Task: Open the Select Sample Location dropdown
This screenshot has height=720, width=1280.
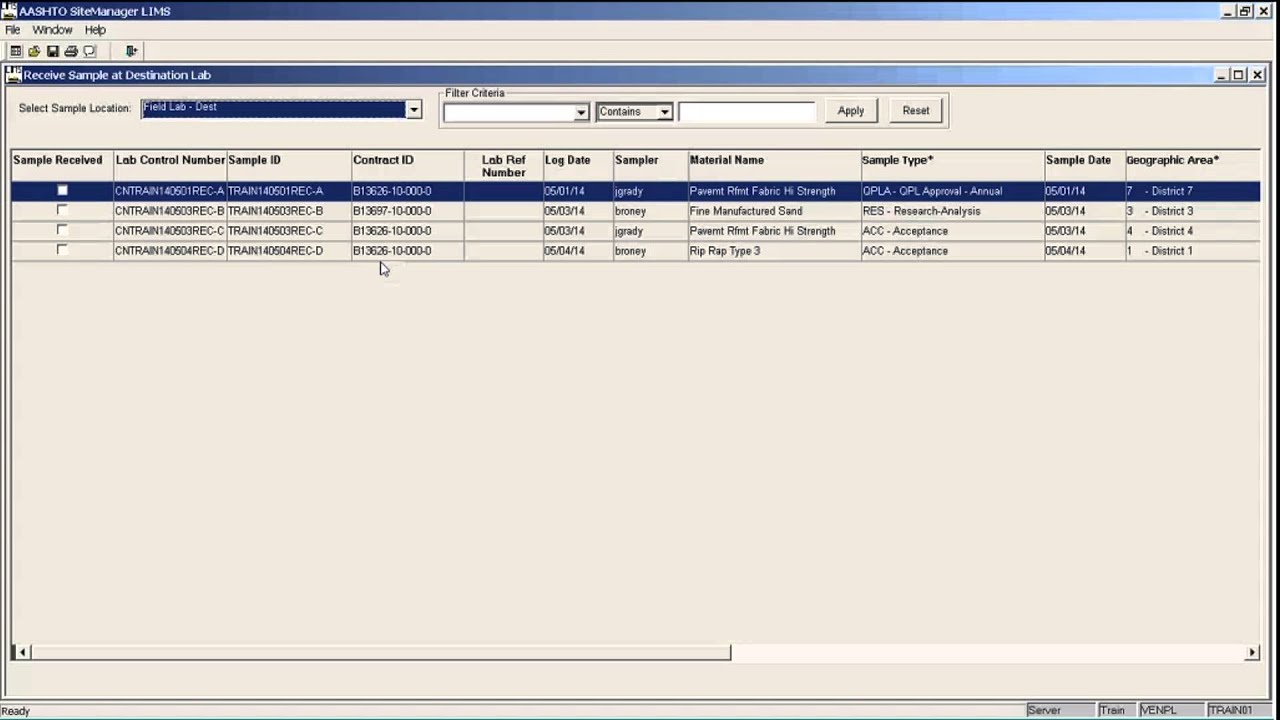Action: tap(414, 109)
